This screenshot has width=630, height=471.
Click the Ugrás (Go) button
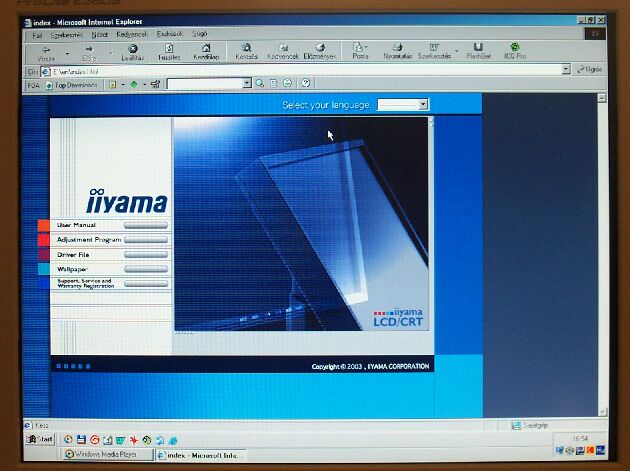(590, 69)
